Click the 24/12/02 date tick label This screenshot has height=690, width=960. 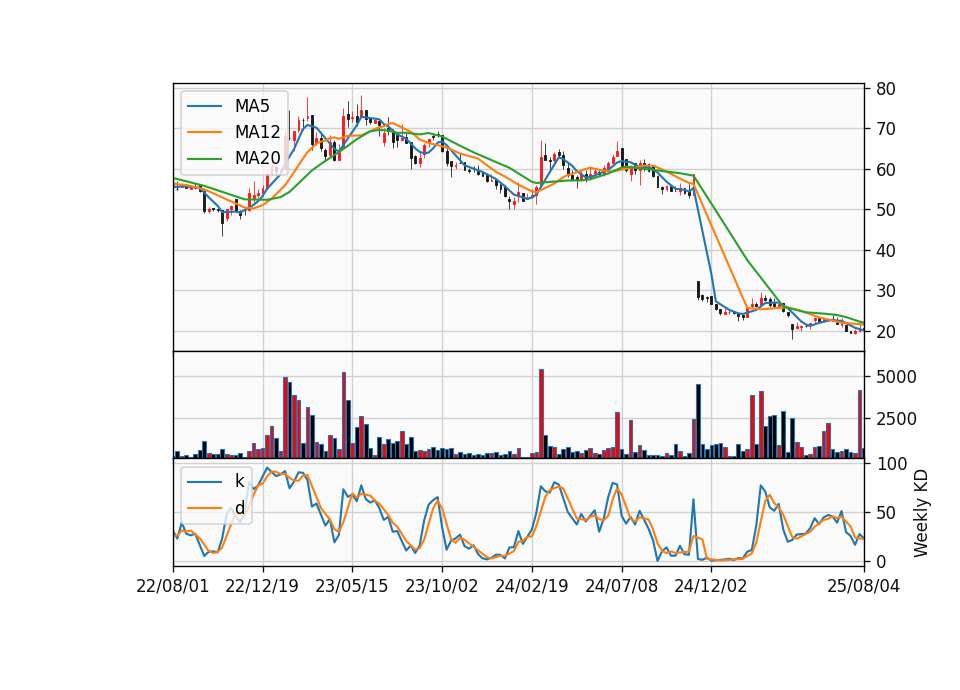click(711, 586)
